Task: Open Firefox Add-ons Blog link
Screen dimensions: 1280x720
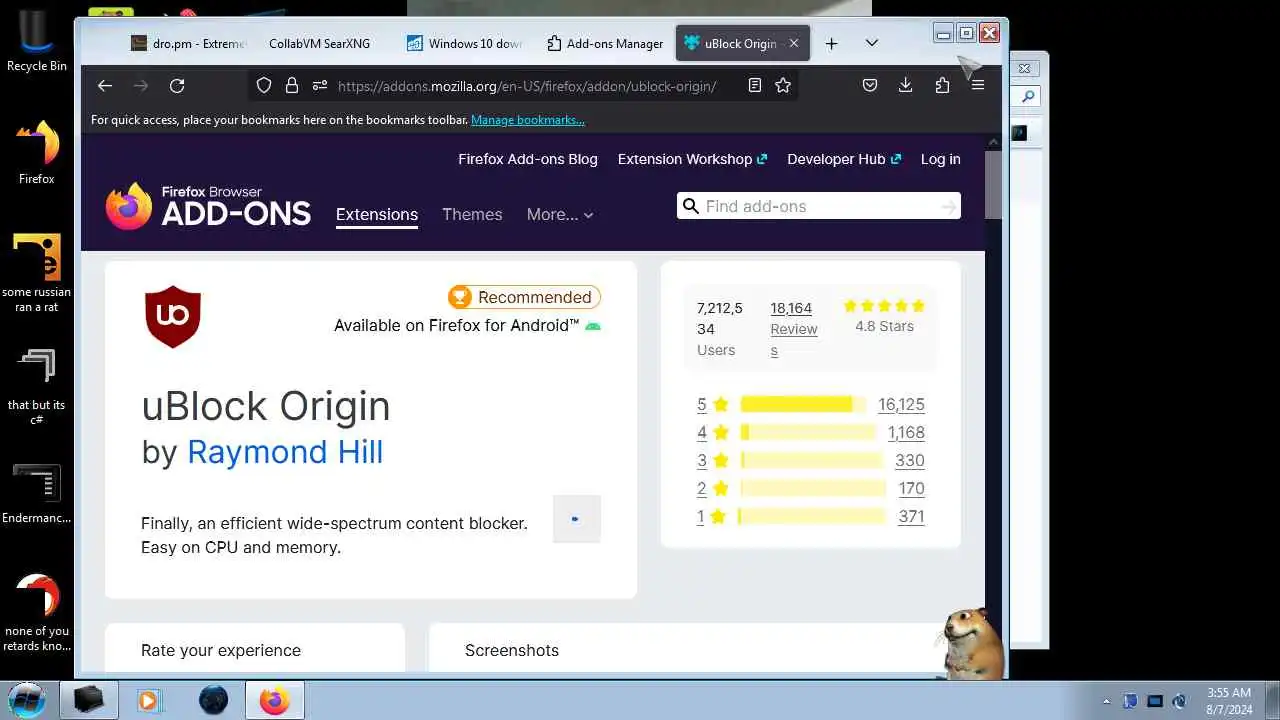Action: pos(528,159)
